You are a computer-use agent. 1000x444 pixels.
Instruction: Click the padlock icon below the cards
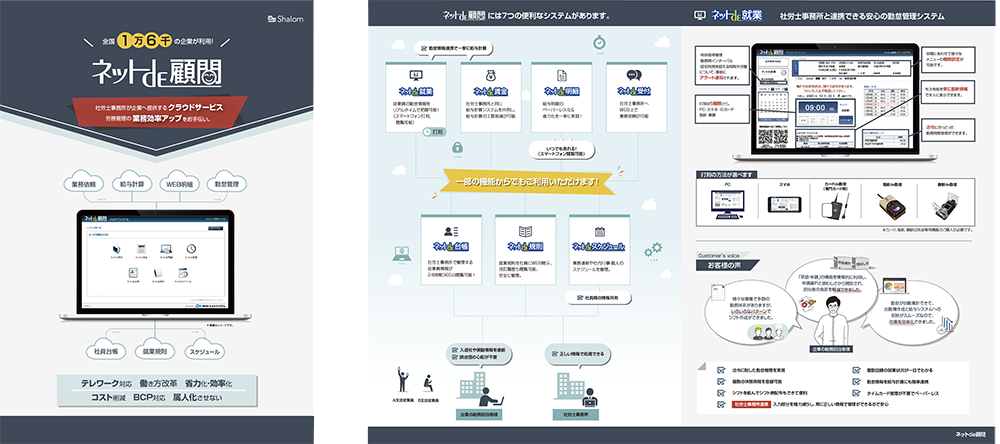(x=457, y=148)
